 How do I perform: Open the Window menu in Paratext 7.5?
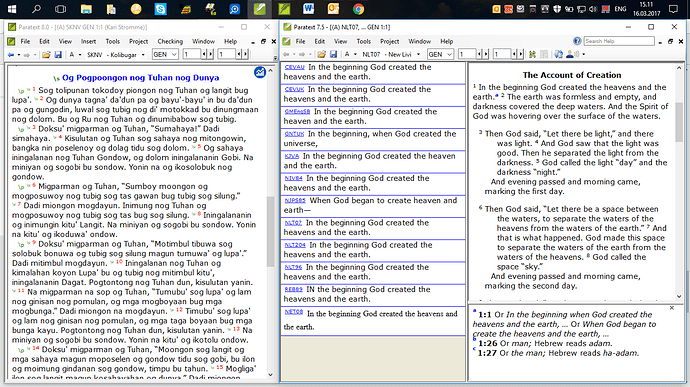pos(419,41)
